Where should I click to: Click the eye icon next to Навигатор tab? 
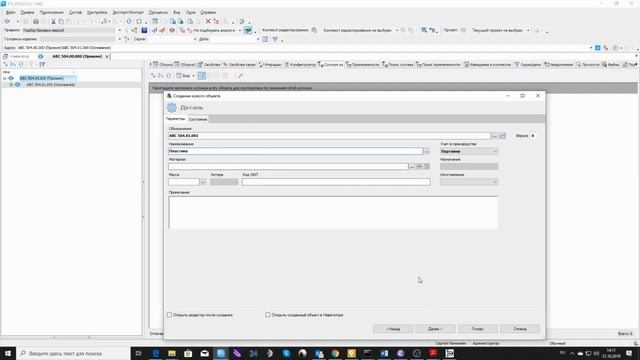tap(40, 56)
